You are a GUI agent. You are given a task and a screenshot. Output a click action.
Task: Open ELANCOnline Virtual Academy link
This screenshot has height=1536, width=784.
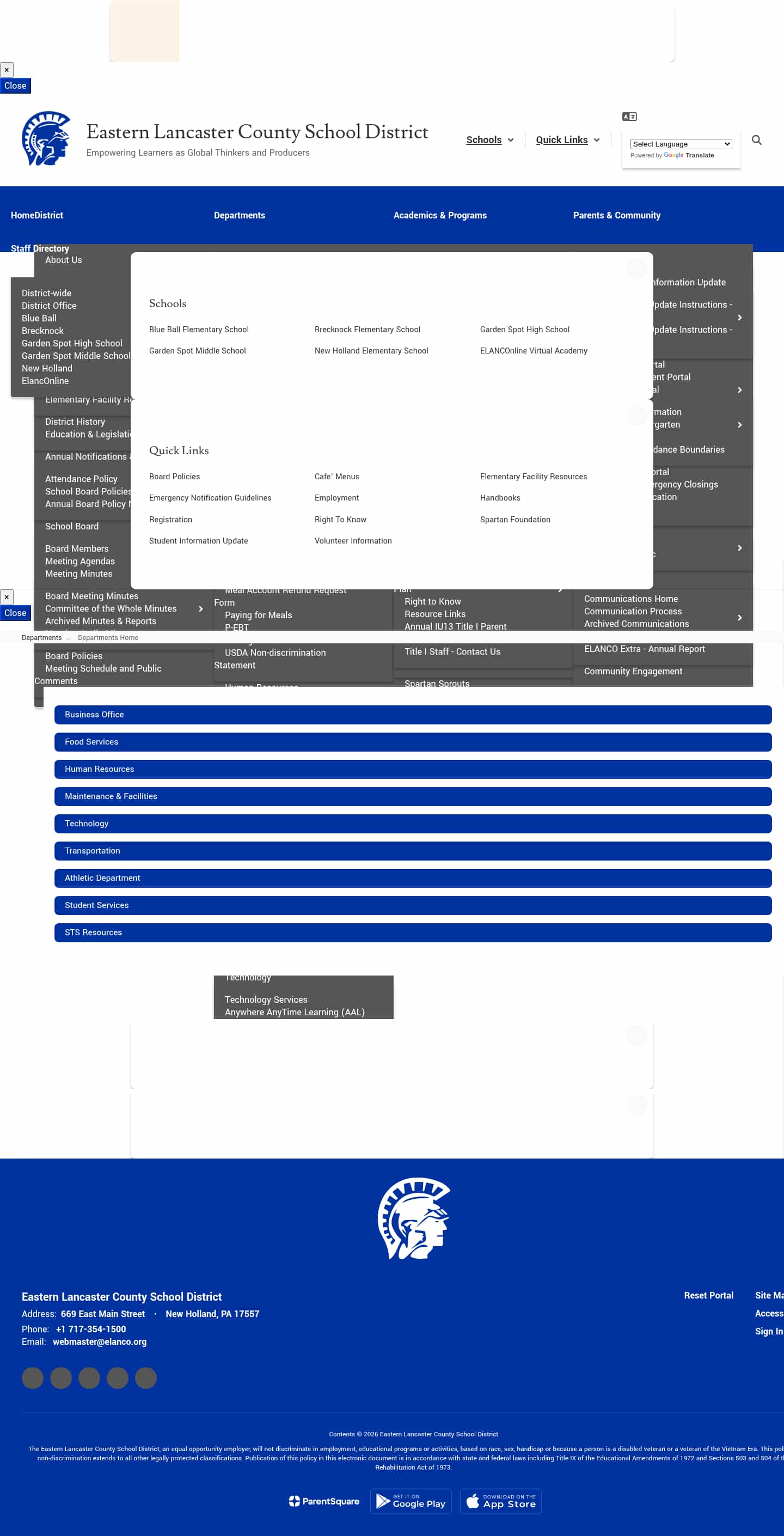click(534, 351)
